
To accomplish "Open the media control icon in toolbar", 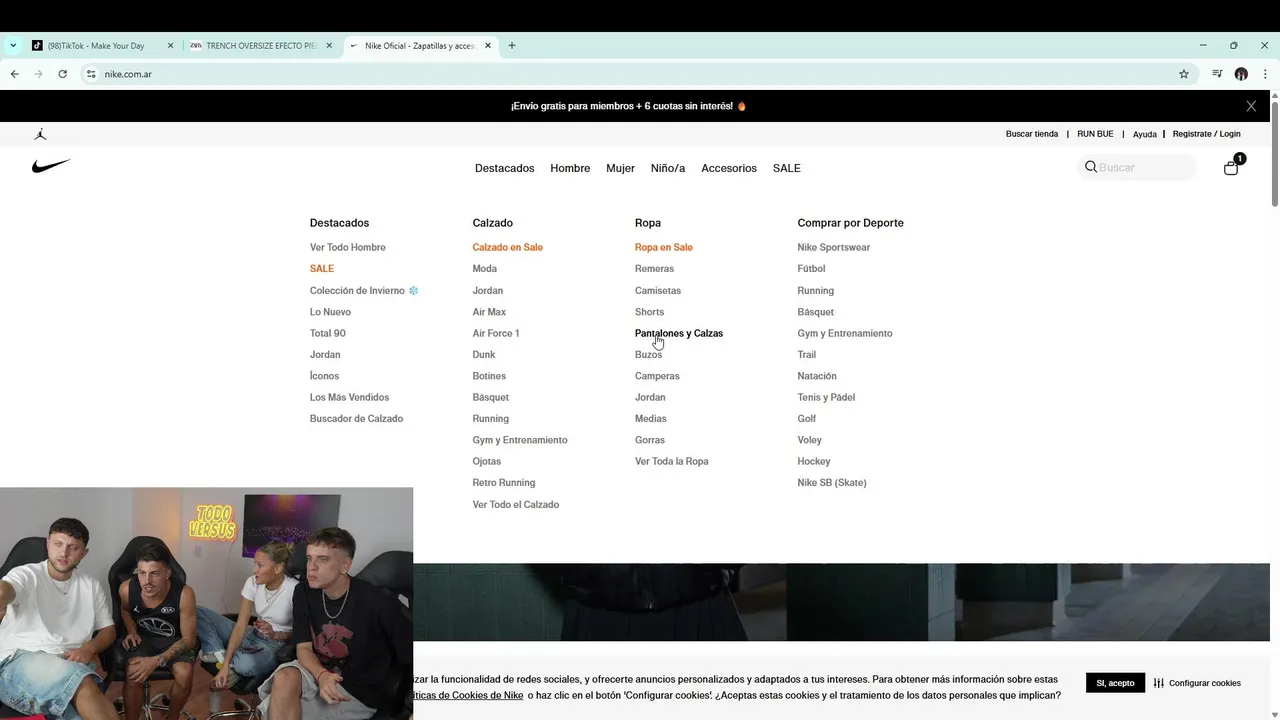I will [x=1217, y=74].
